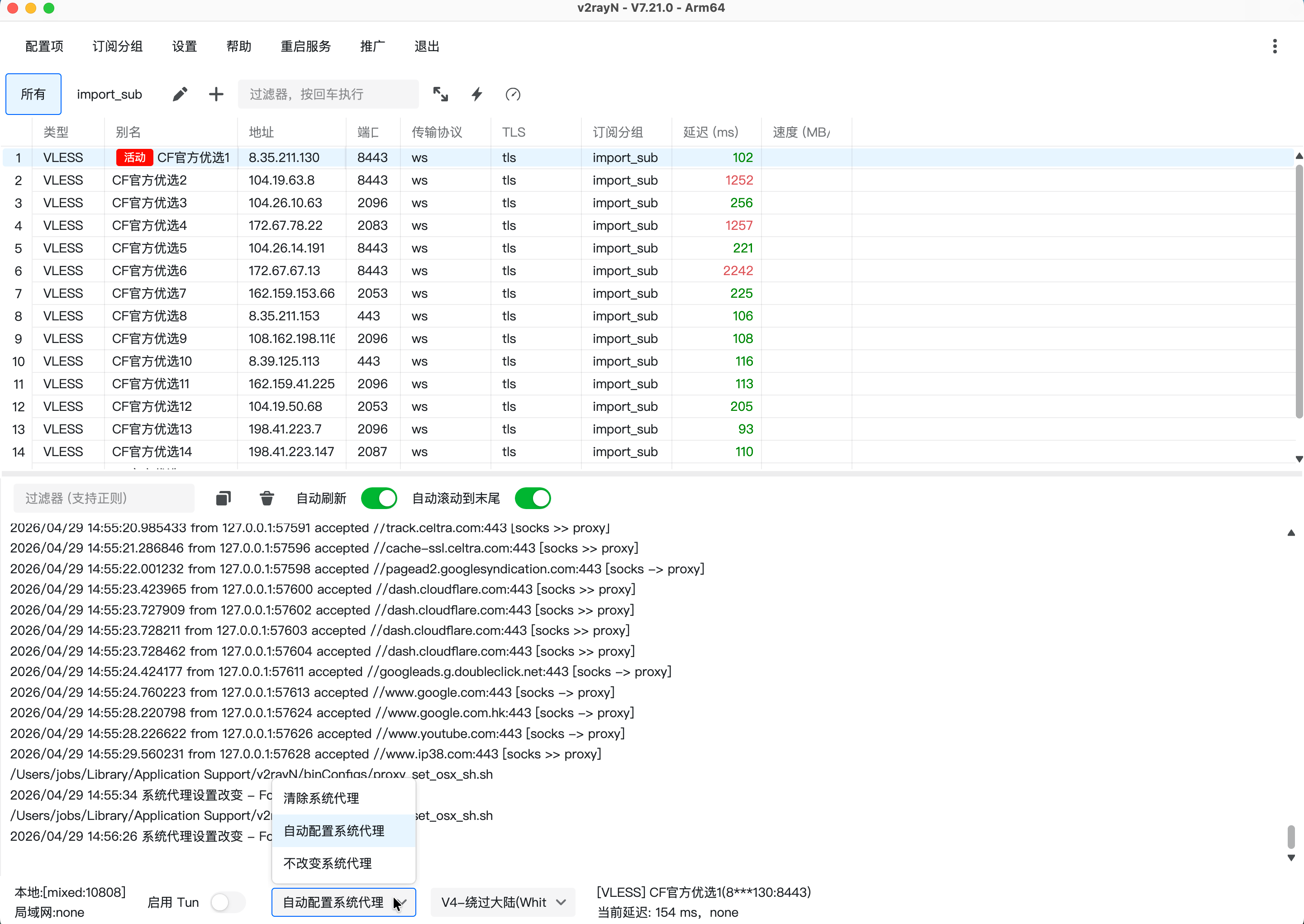Open the 自动配置系统代理 dropdown in status bar
The width and height of the screenshot is (1304, 924).
click(x=343, y=902)
